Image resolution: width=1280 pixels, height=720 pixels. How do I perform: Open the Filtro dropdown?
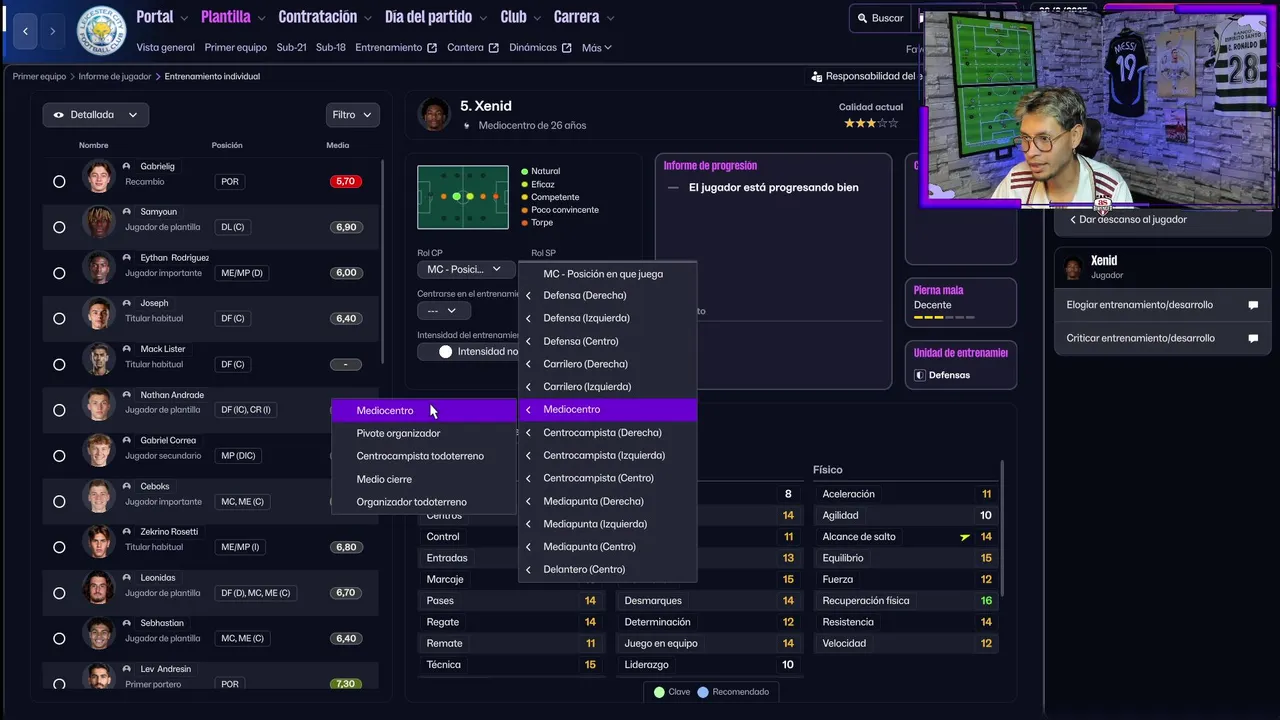pos(353,115)
